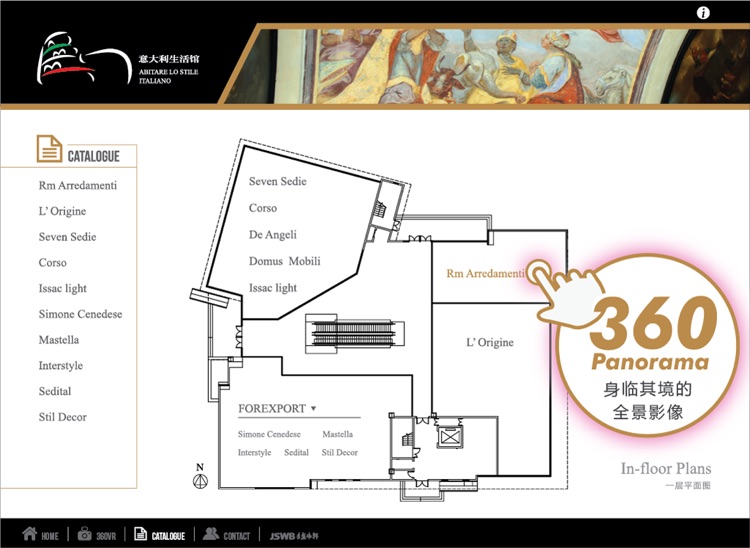Click the pointing hand panorama icon
This screenshot has width=750, height=548.
564,292
